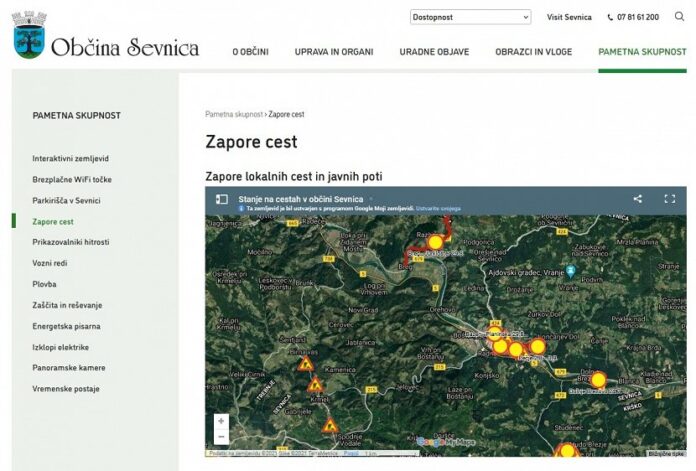Click the map zoom in plus button
The height and width of the screenshot is (471, 696).
tap(221, 421)
